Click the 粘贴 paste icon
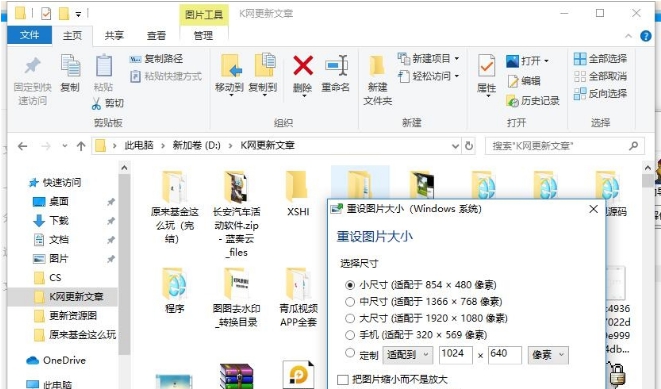 tap(104, 66)
